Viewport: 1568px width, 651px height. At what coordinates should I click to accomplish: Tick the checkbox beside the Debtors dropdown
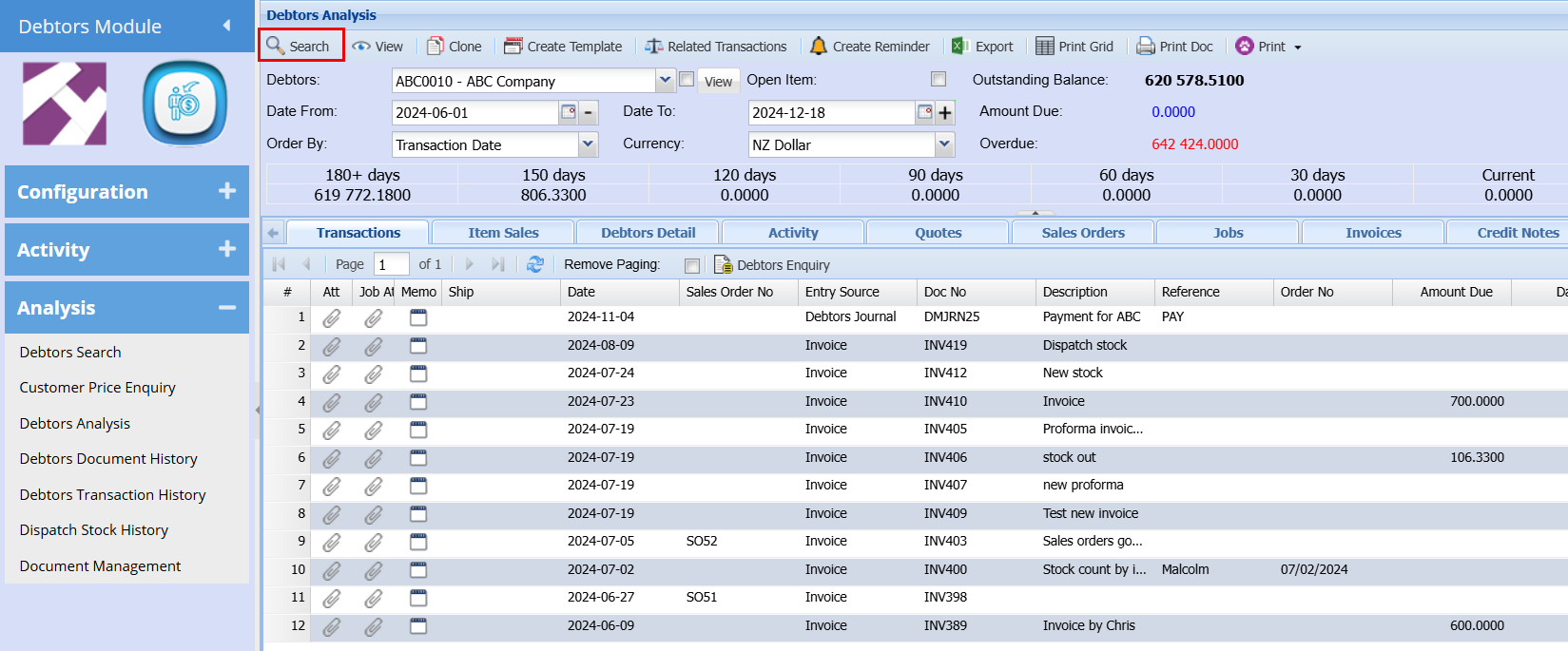pos(687,80)
